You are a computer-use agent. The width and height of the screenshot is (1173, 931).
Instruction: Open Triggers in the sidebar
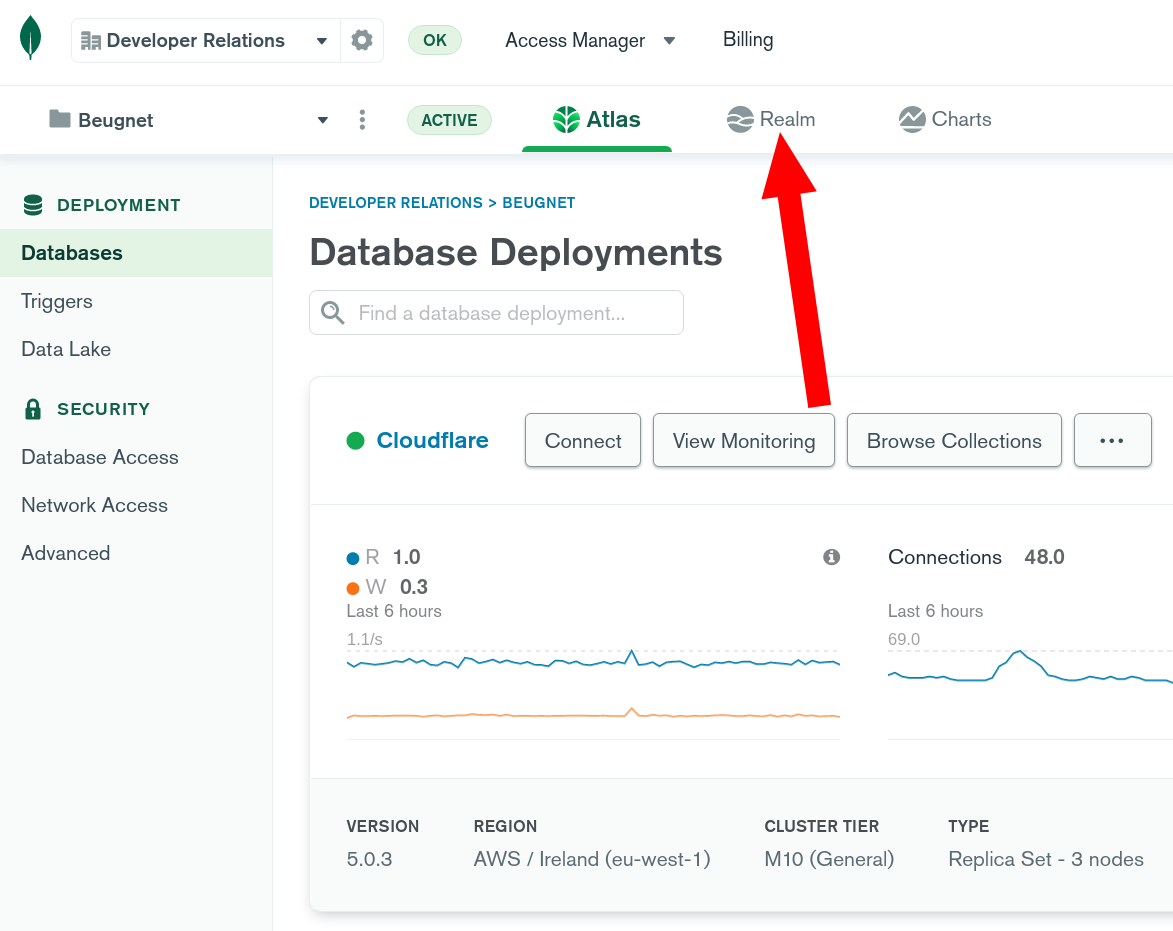click(x=57, y=301)
